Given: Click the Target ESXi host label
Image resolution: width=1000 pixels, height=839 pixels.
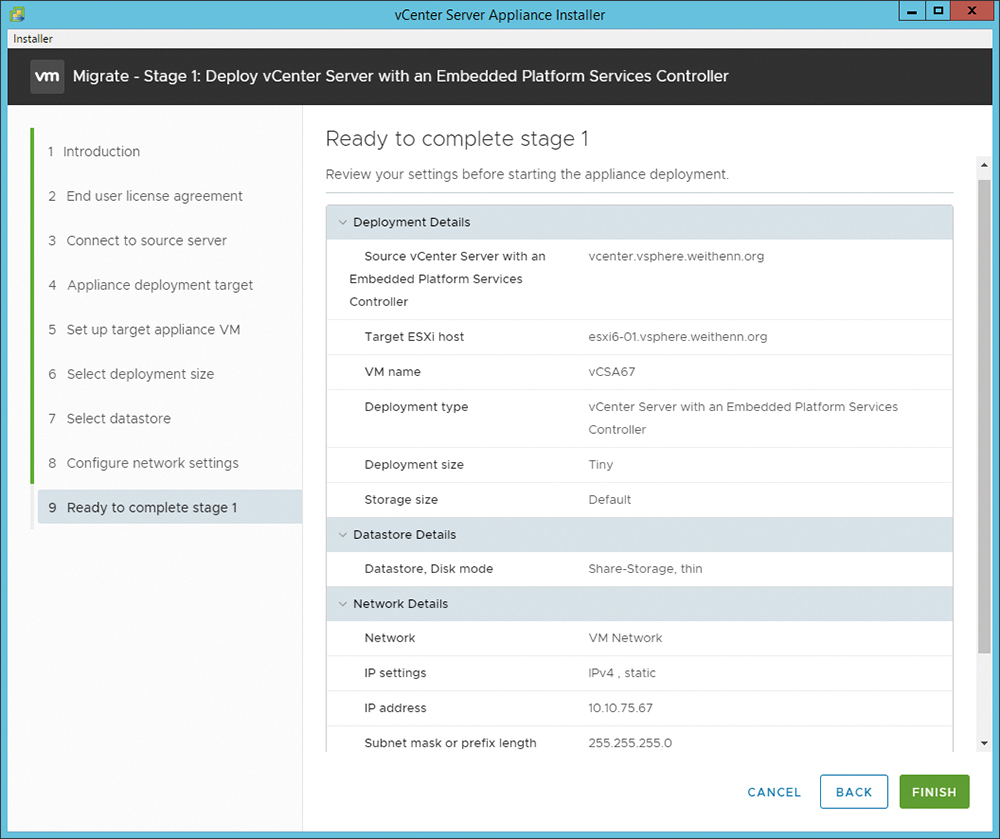Looking at the screenshot, I should coord(415,337).
